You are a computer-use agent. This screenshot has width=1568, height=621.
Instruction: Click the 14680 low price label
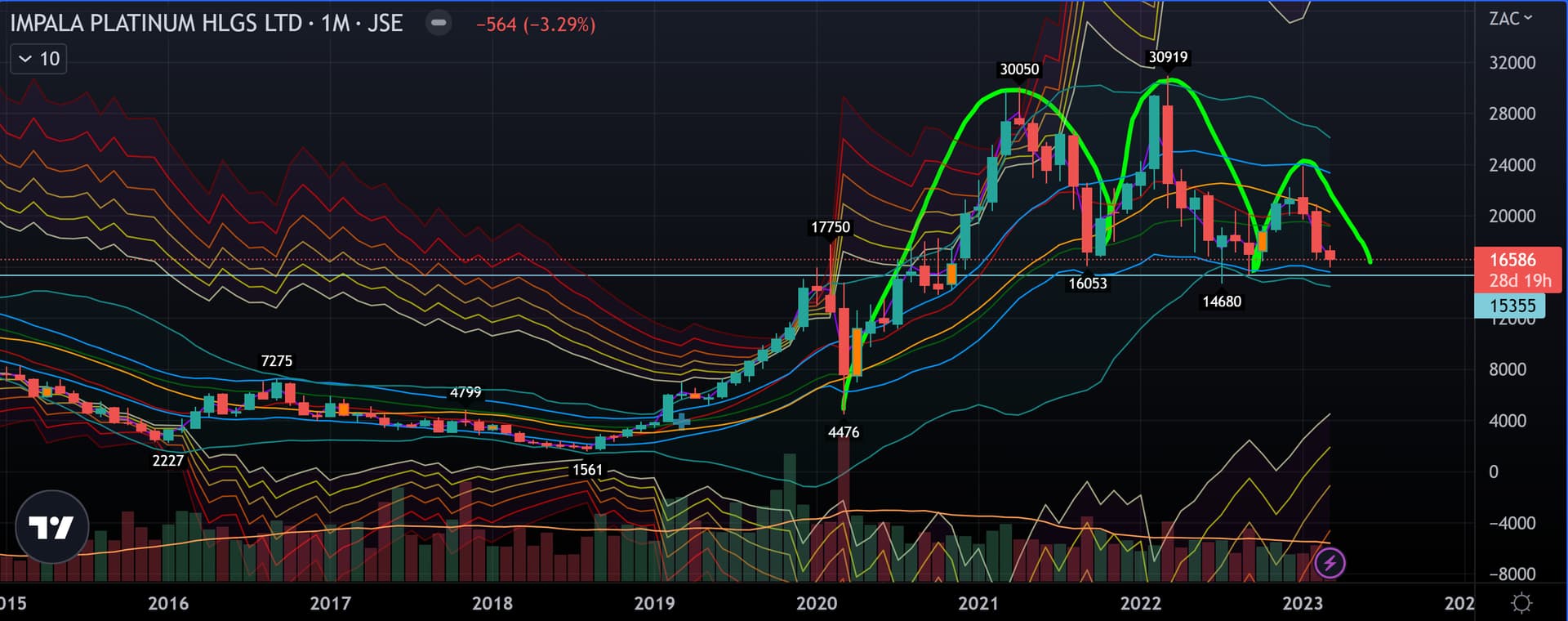(1222, 302)
